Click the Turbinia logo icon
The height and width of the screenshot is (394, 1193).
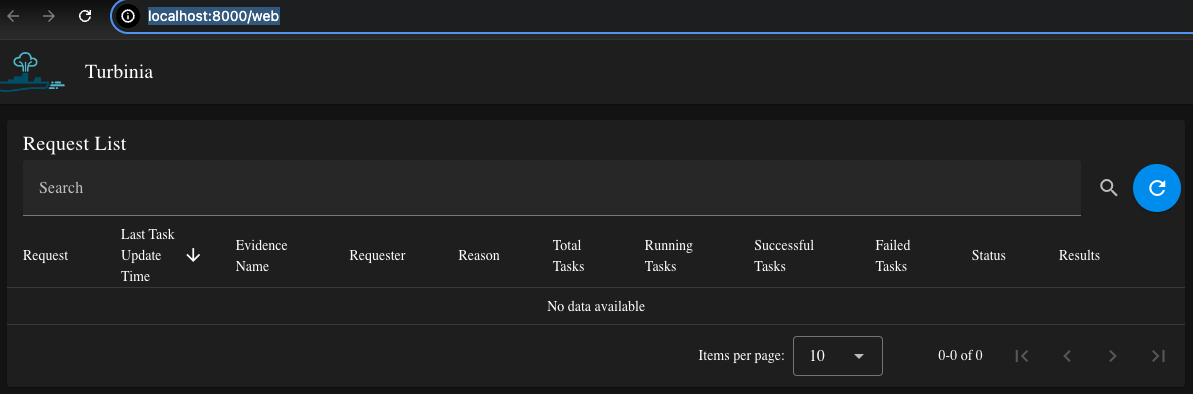(31, 72)
